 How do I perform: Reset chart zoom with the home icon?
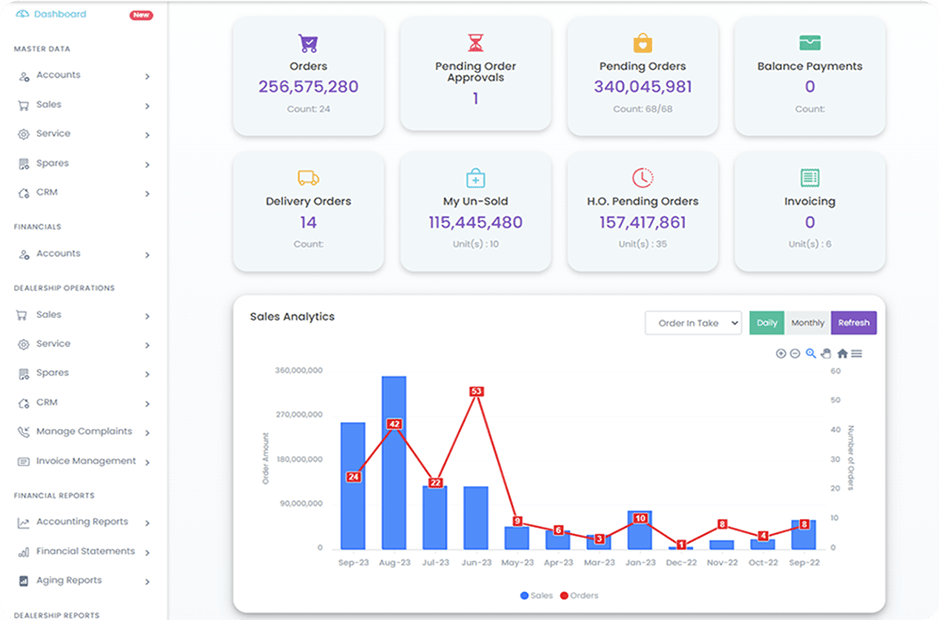tap(842, 353)
